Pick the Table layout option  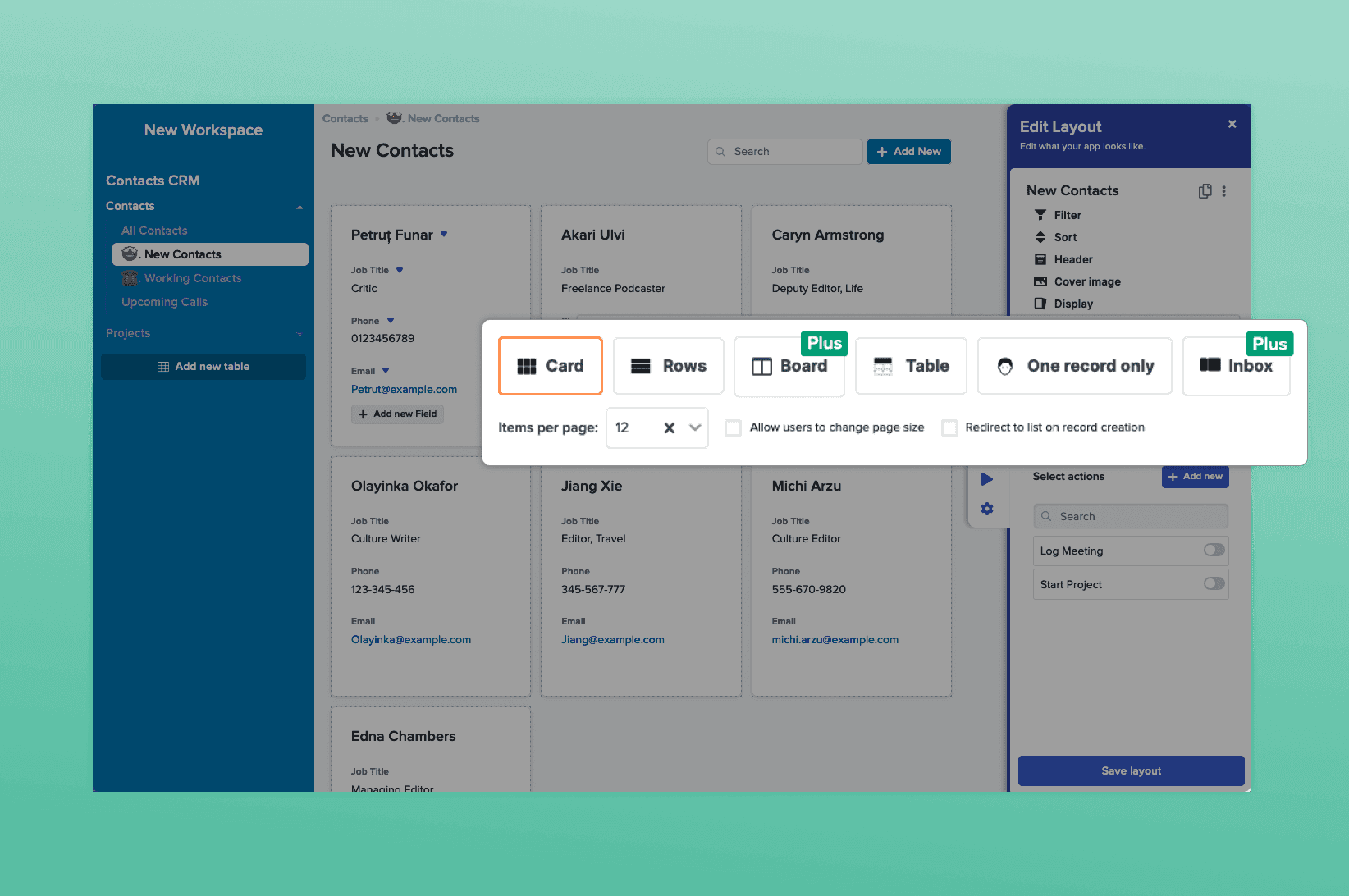coord(911,366)
